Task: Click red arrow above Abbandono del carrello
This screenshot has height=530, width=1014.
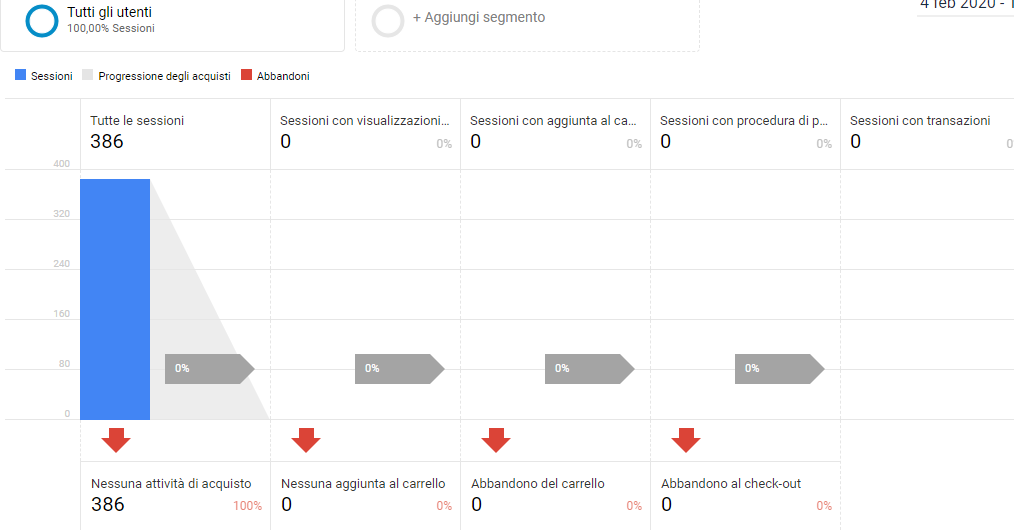Action: click(496, 440)
